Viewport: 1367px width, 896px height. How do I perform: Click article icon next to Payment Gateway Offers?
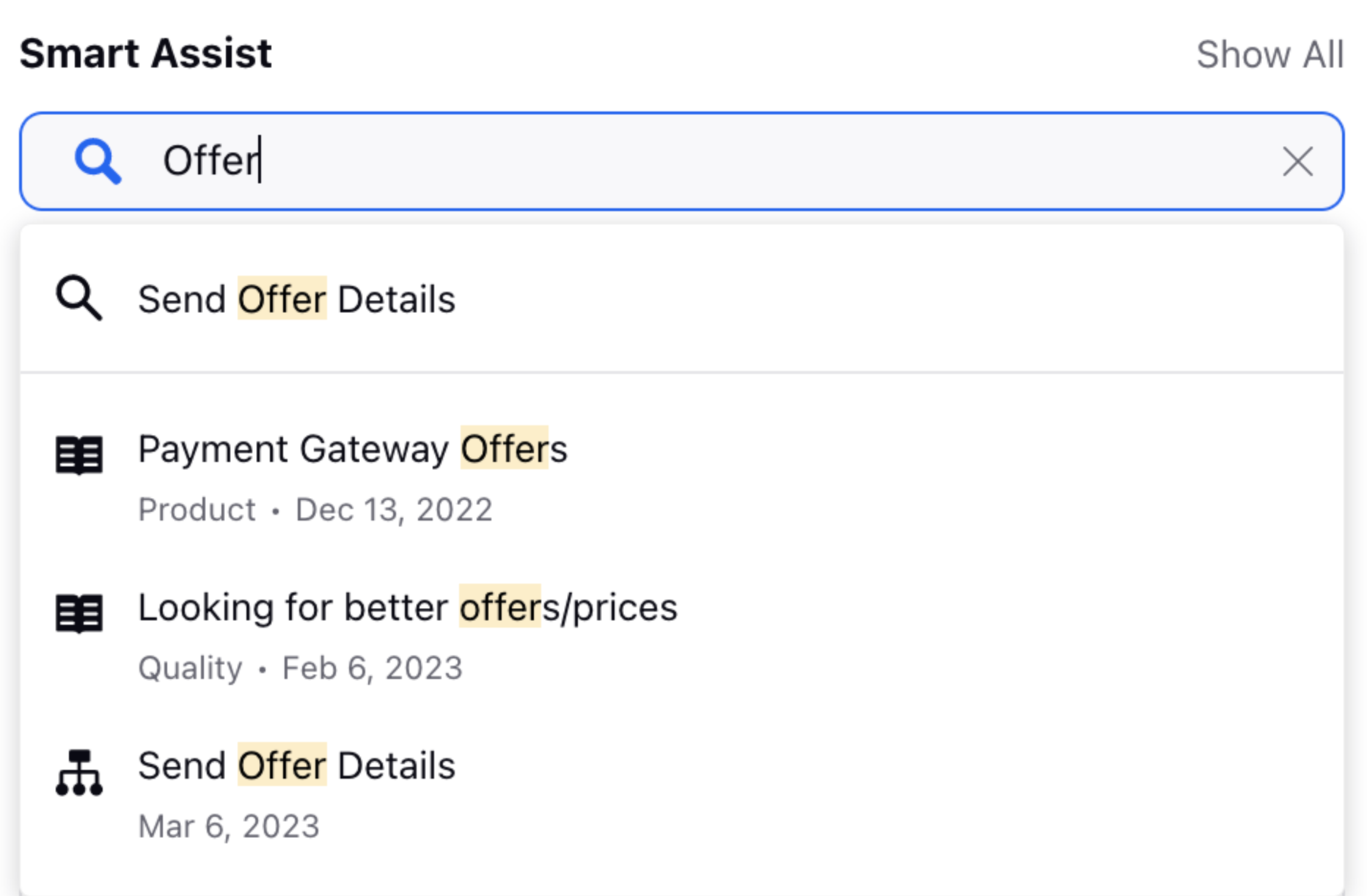pyautogui.click(x=79, y=455)
